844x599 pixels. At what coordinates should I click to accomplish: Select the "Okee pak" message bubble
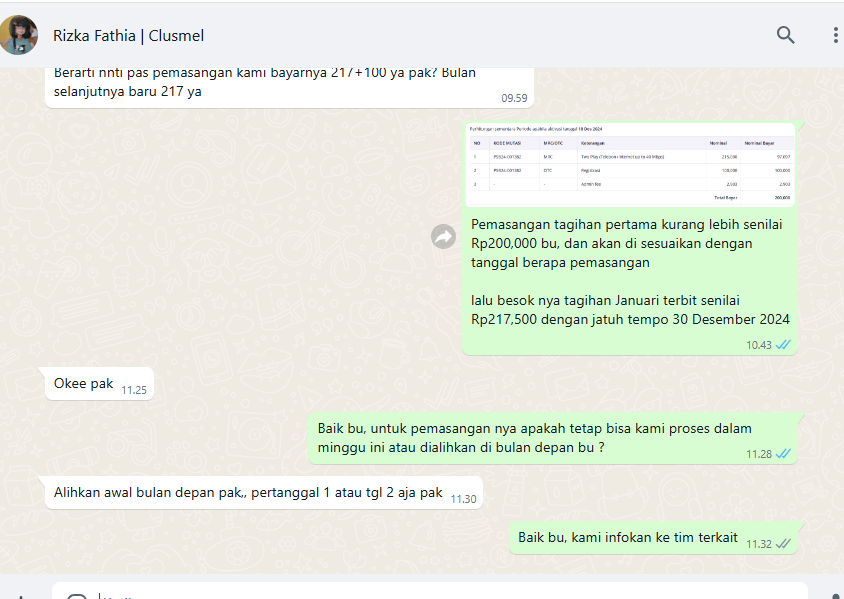click(84, 383)
